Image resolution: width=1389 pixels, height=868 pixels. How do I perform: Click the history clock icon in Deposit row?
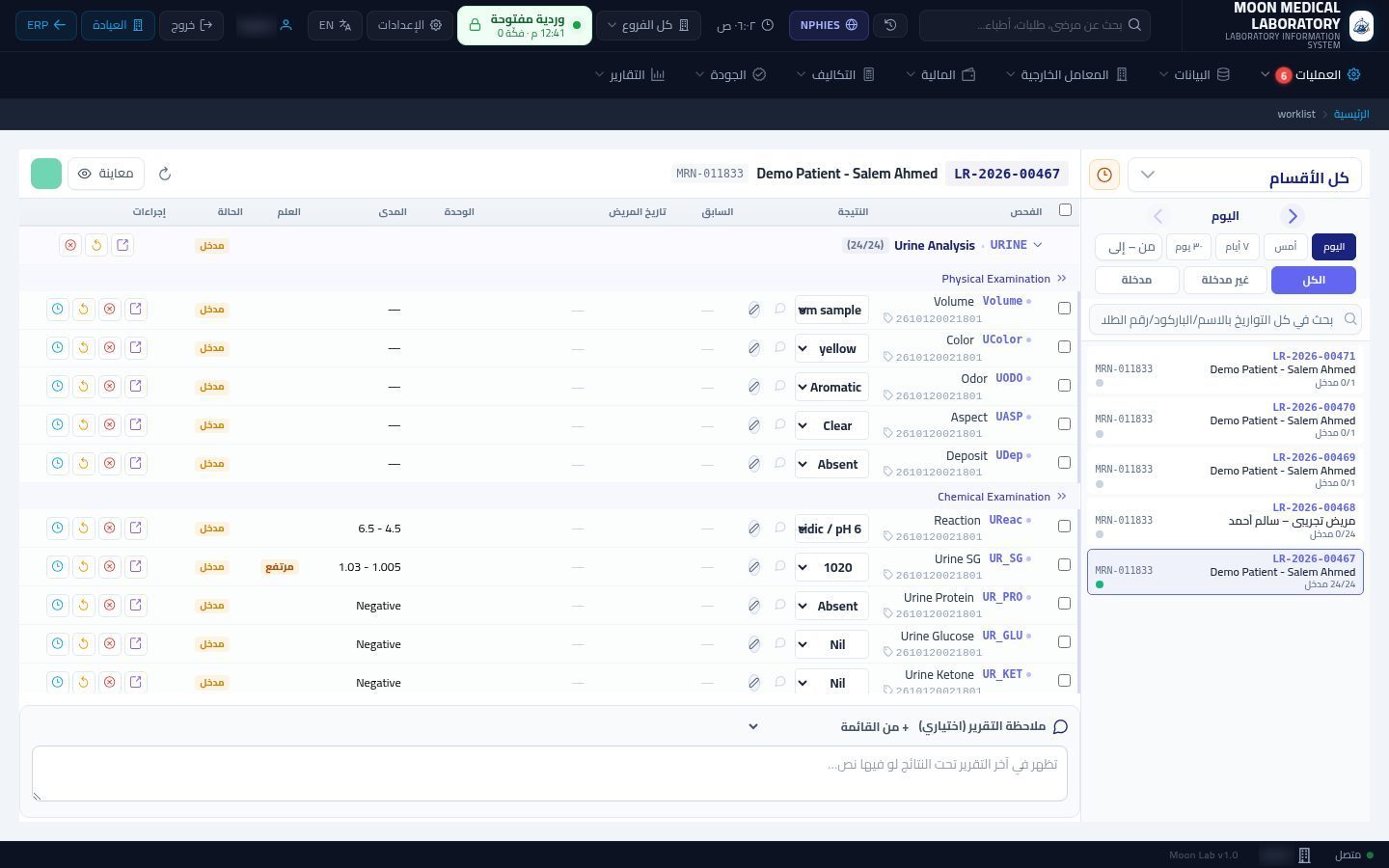(58, 463)
